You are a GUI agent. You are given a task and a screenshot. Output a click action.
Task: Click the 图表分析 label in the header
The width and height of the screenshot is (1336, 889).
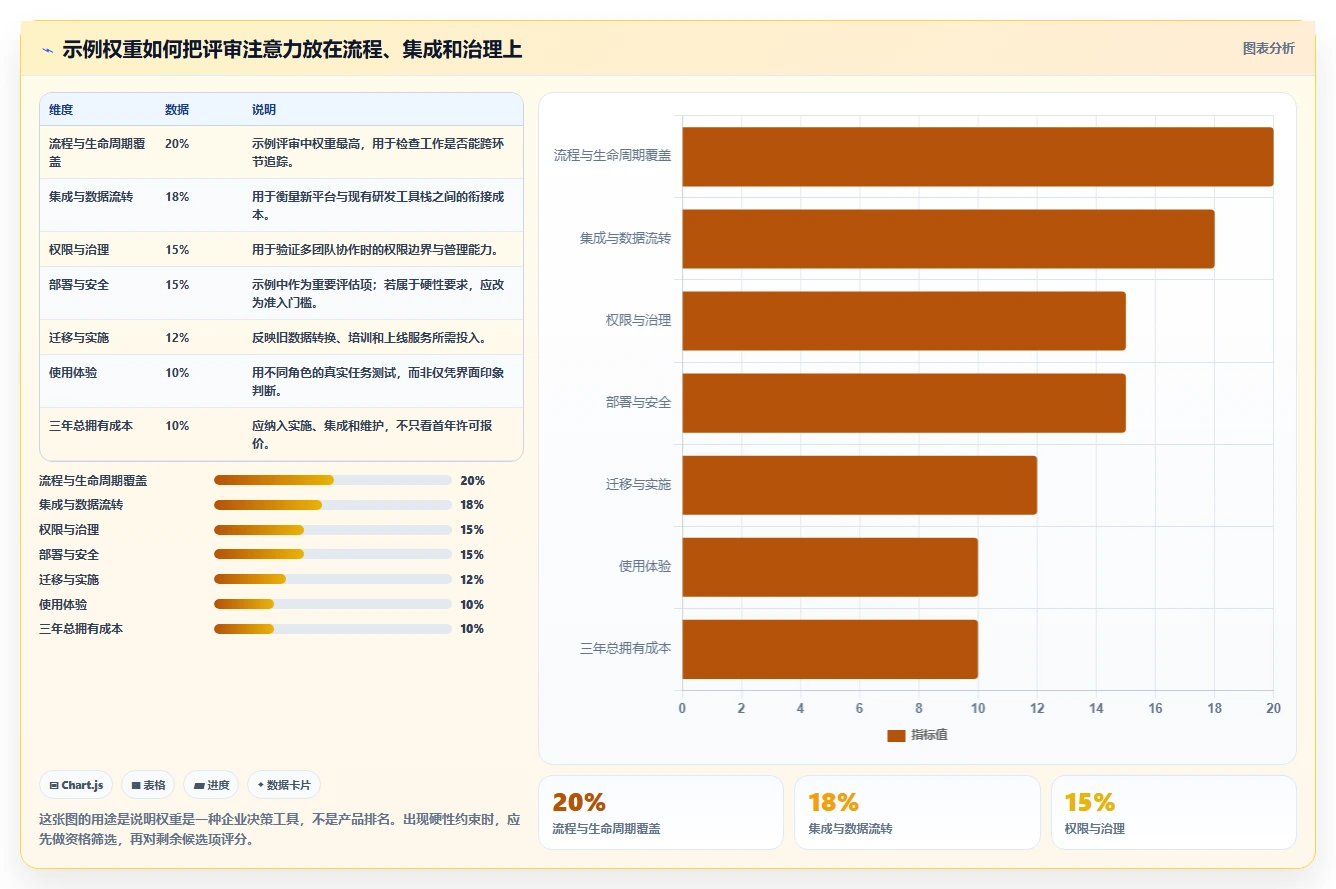[x=1268, y=48]
